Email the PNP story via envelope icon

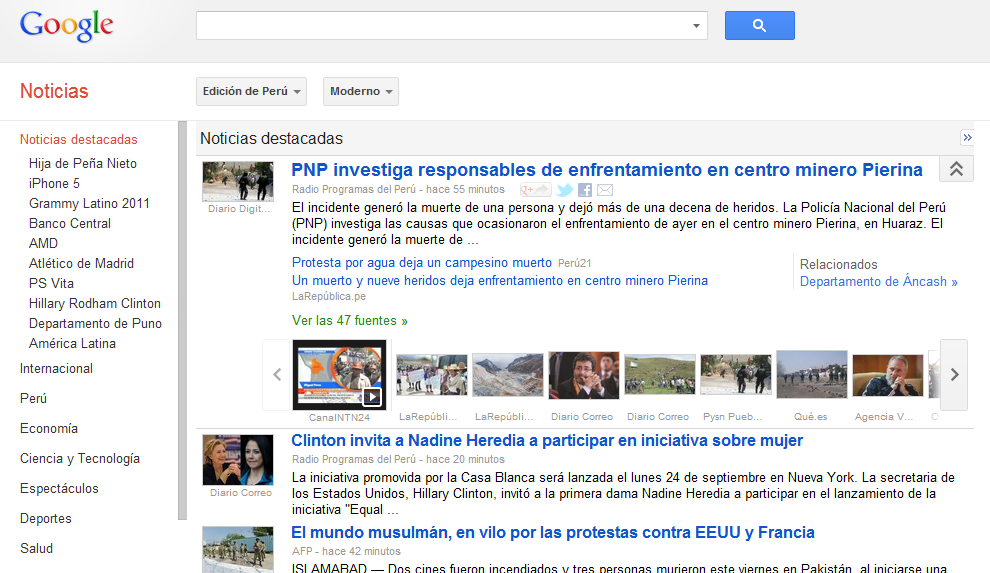[x=605, y=189]
